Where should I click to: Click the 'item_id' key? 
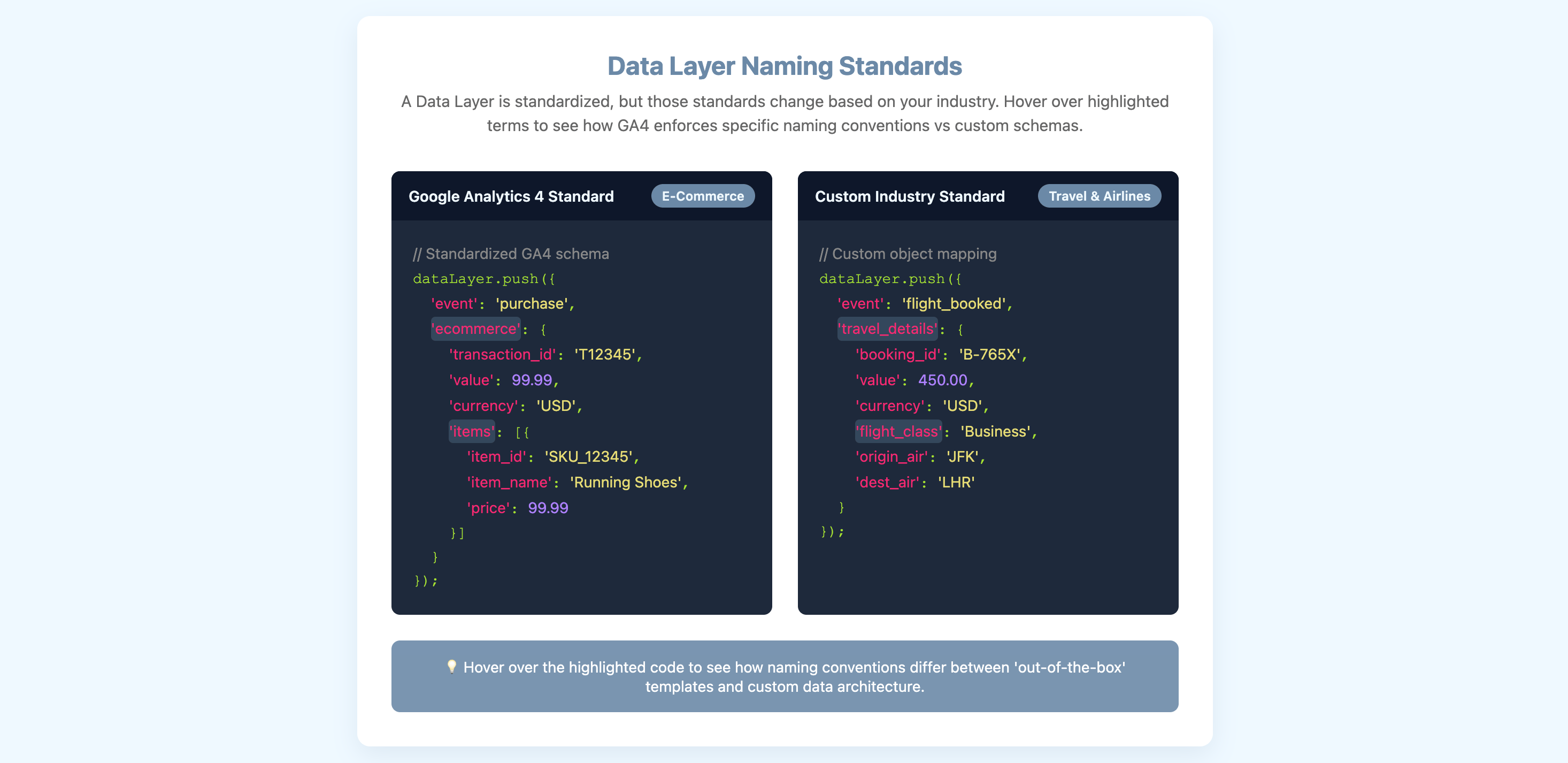coord(497,457)
